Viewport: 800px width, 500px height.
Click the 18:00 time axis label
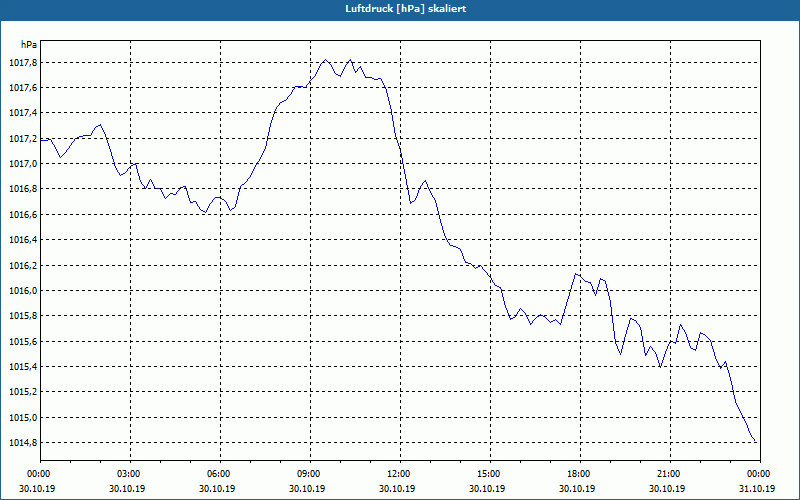(579, 474)
